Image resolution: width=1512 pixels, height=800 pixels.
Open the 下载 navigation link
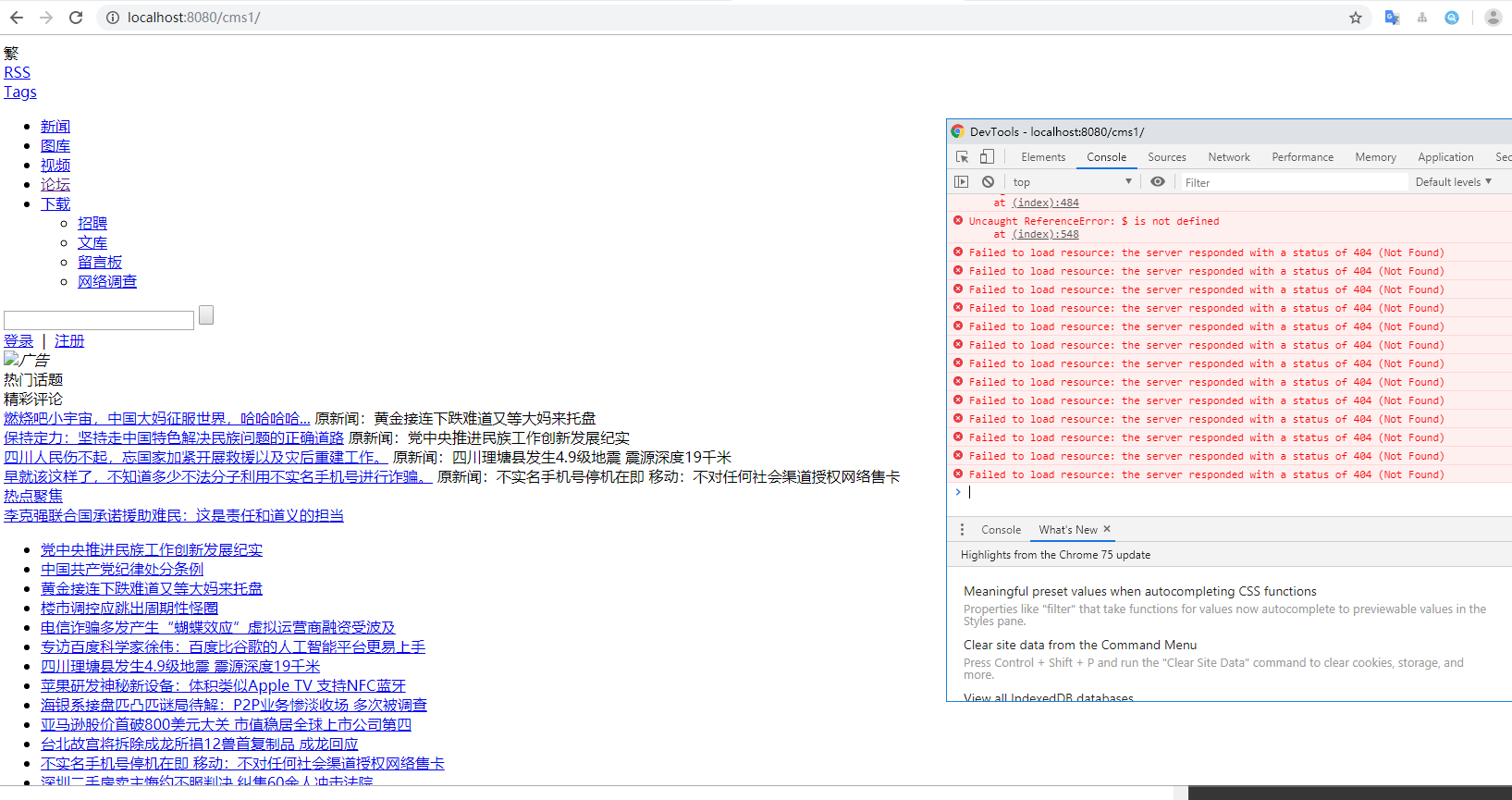[x=55, y=203]
